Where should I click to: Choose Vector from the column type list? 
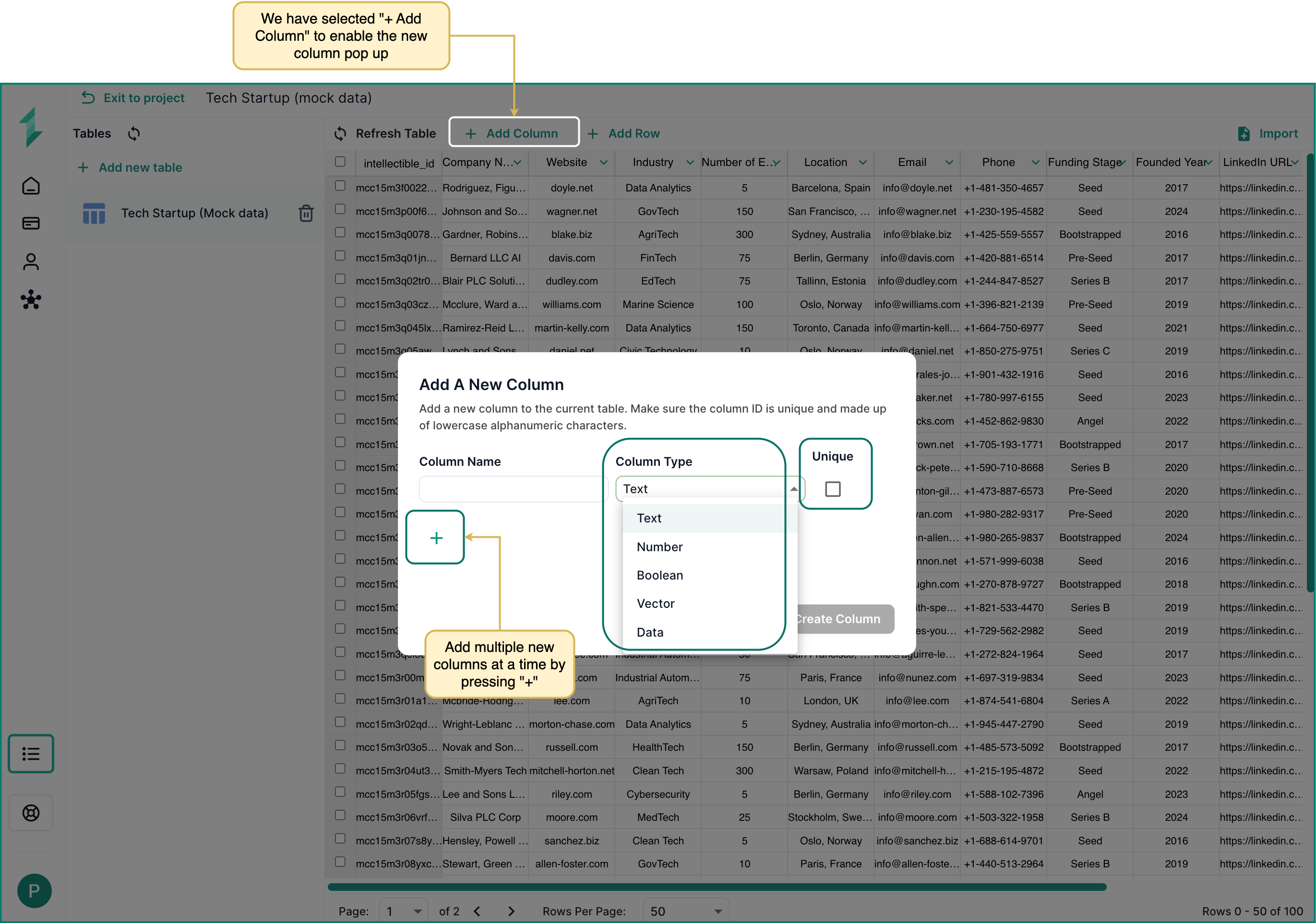[x=656, y=603]
